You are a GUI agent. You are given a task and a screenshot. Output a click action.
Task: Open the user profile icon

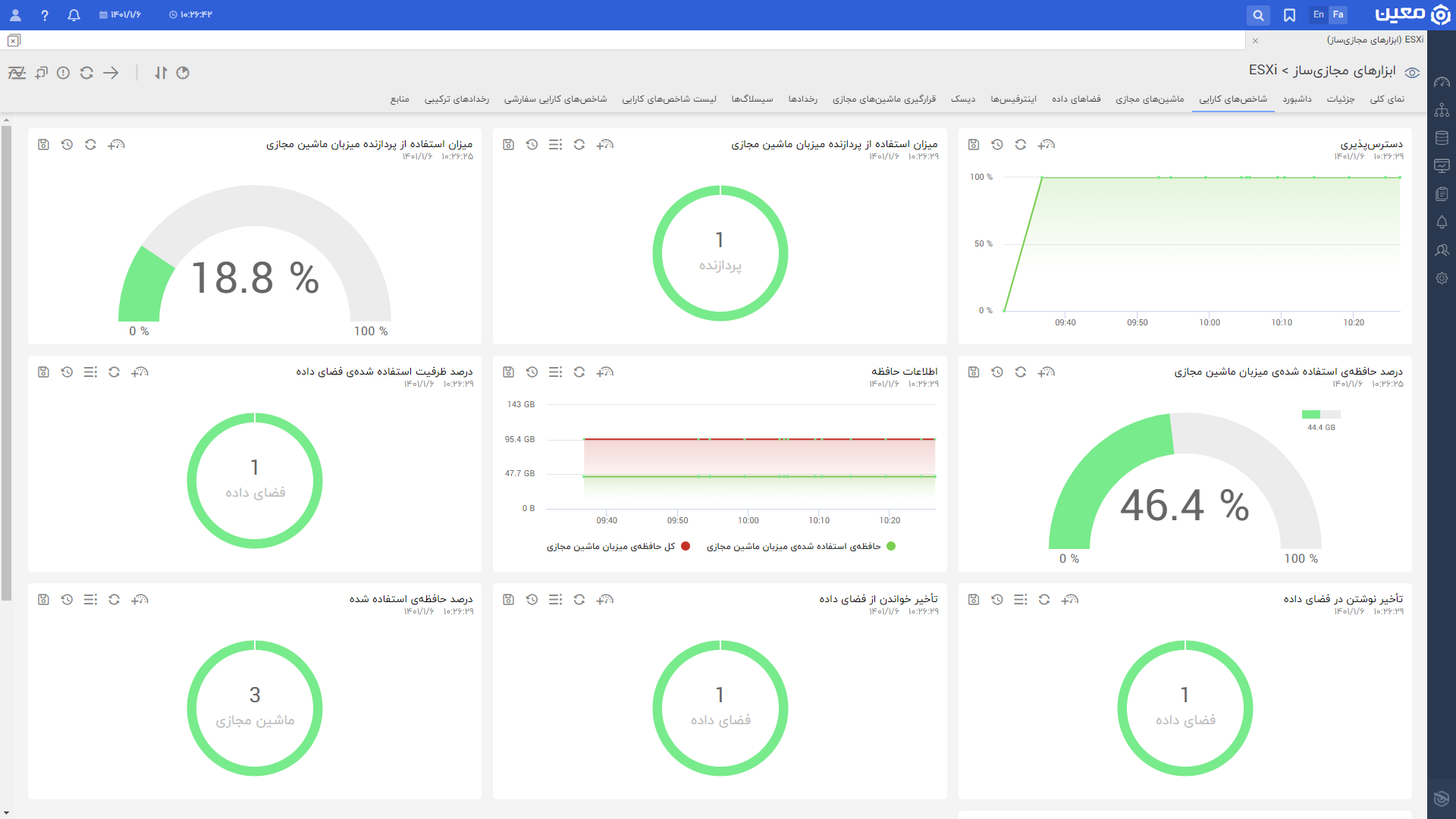[15, 15]
